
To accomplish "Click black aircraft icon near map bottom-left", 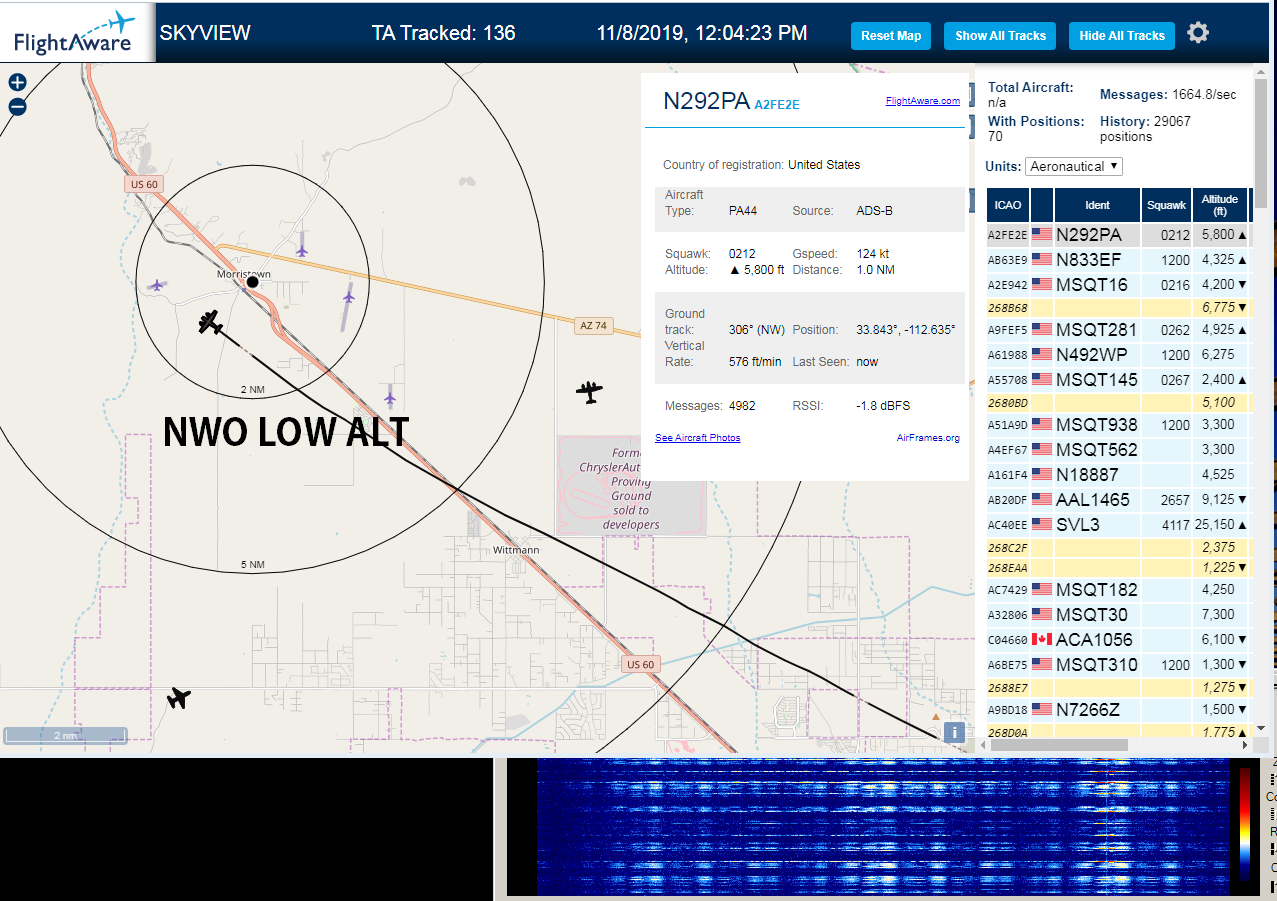I will (x=179, y=697).
